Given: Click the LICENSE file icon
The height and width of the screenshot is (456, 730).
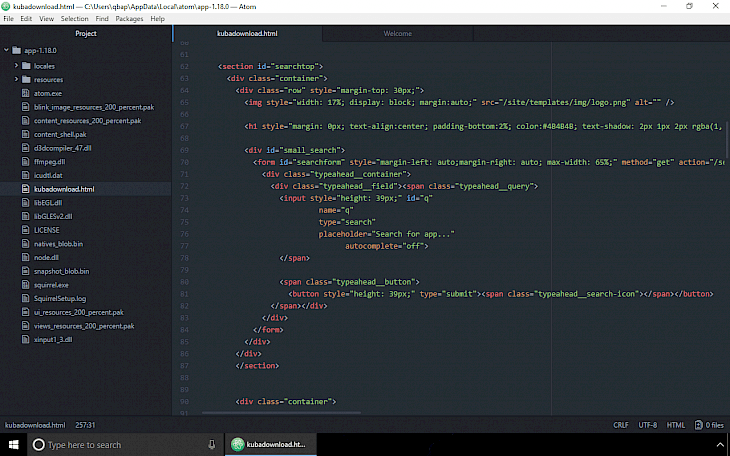Looking at the screenshot, I should pyautogui.click(x=26, y=230).
